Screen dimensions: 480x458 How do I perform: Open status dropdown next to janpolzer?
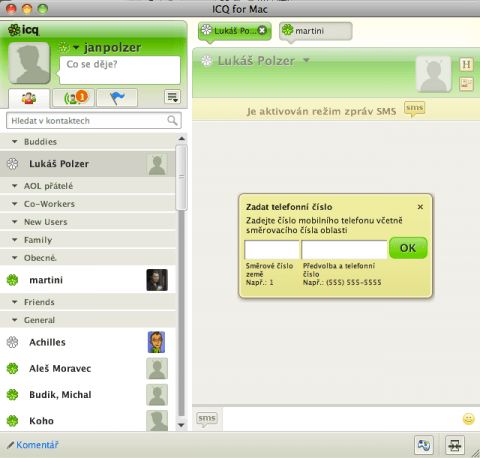pyautogui.click(x=76, y=48)
